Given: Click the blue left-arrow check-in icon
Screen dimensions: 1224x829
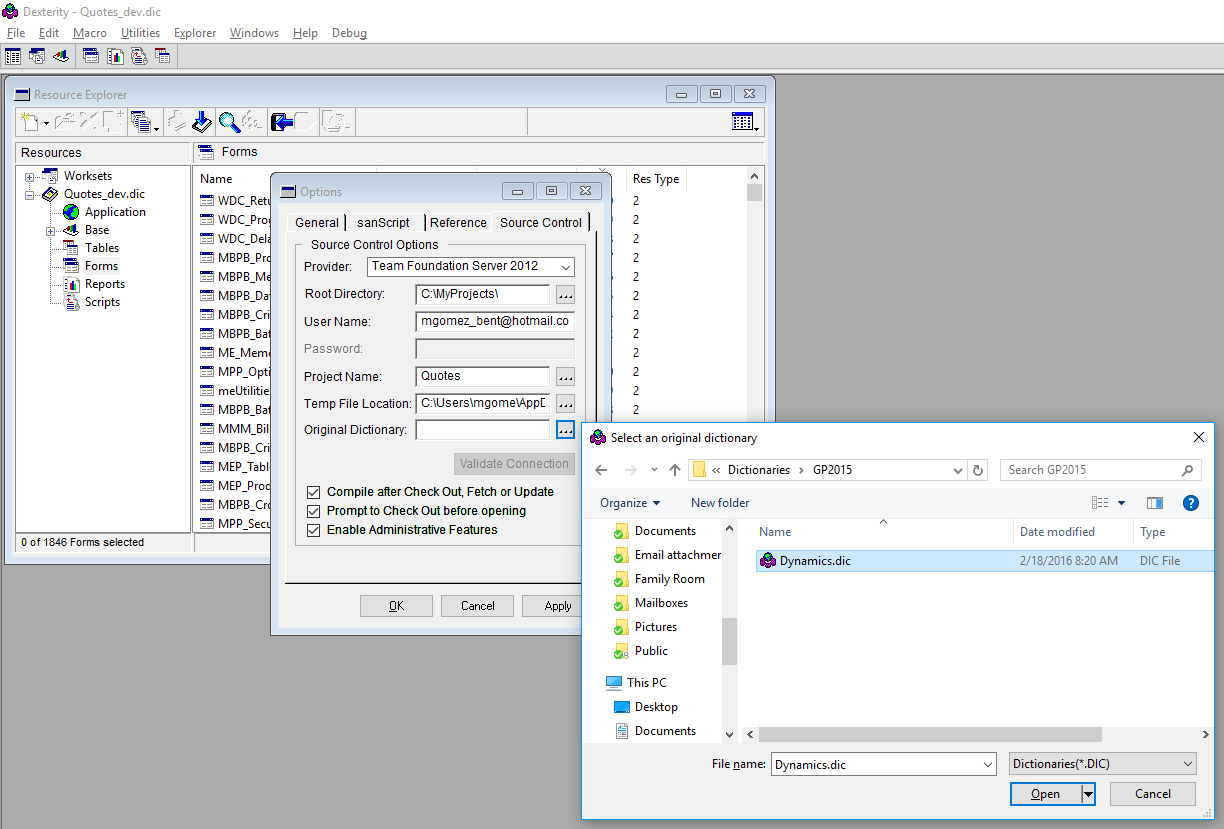Looking at the screenshot, I should click(282, 122).
